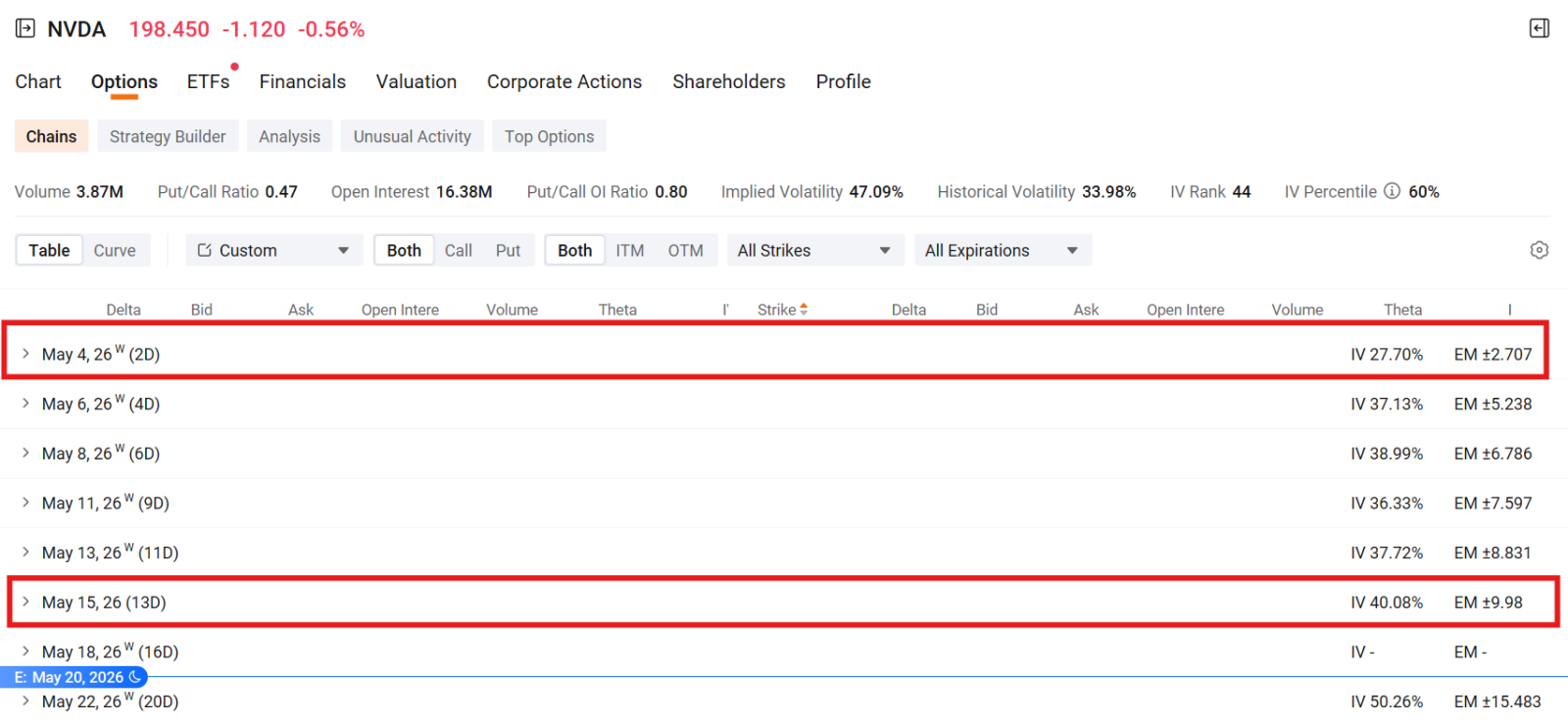Click the put-side Ask column header
The width and height of the screenshot is (1568, 723).
(x=1086, y=310)
